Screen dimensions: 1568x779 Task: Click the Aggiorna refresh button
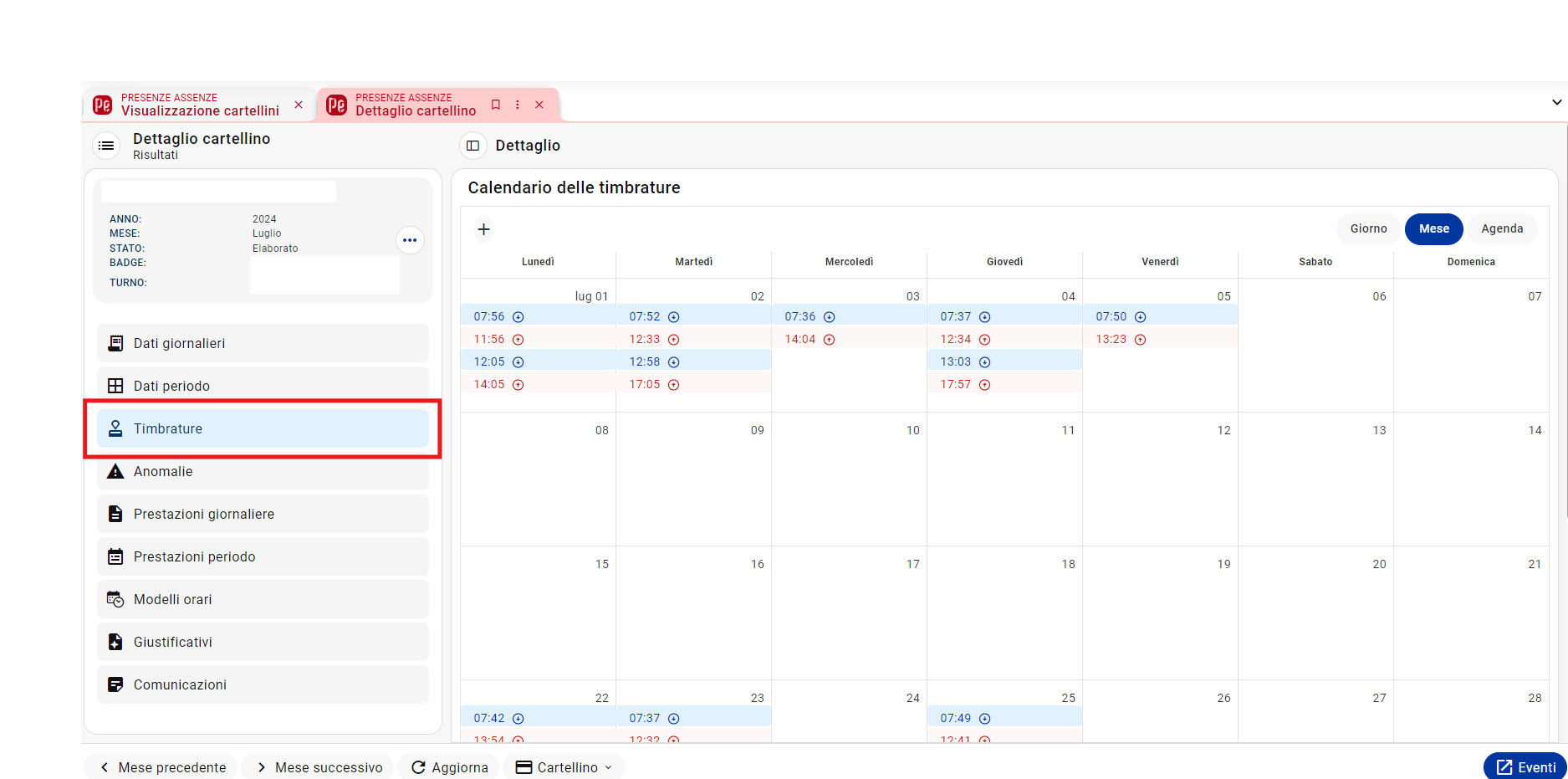pos(449,767)
